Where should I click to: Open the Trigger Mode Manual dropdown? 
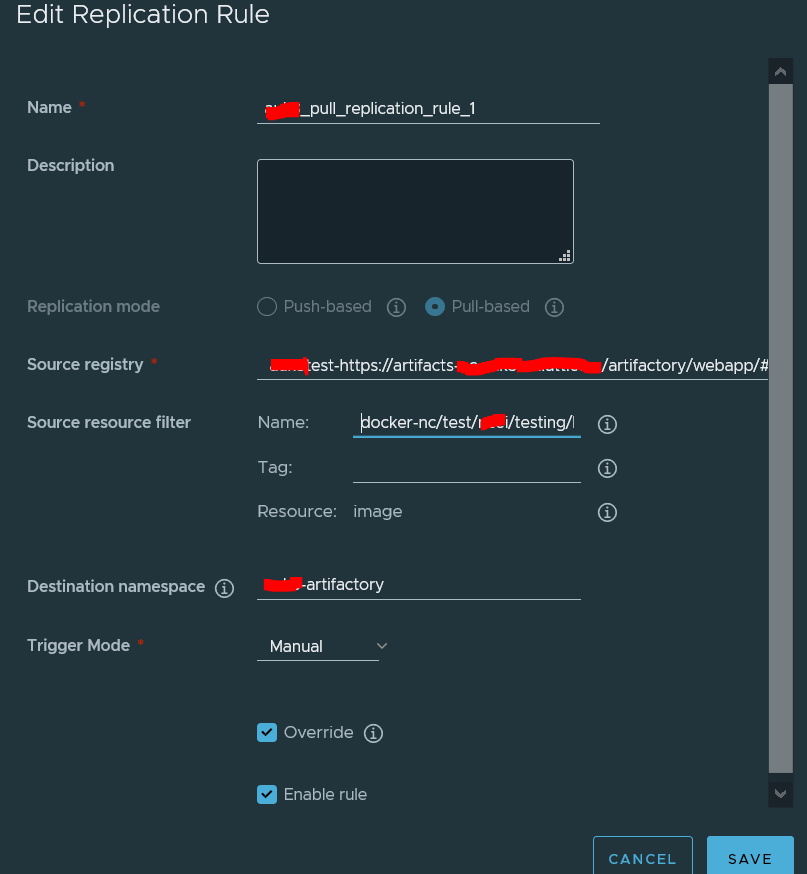(x=322, y=647)
